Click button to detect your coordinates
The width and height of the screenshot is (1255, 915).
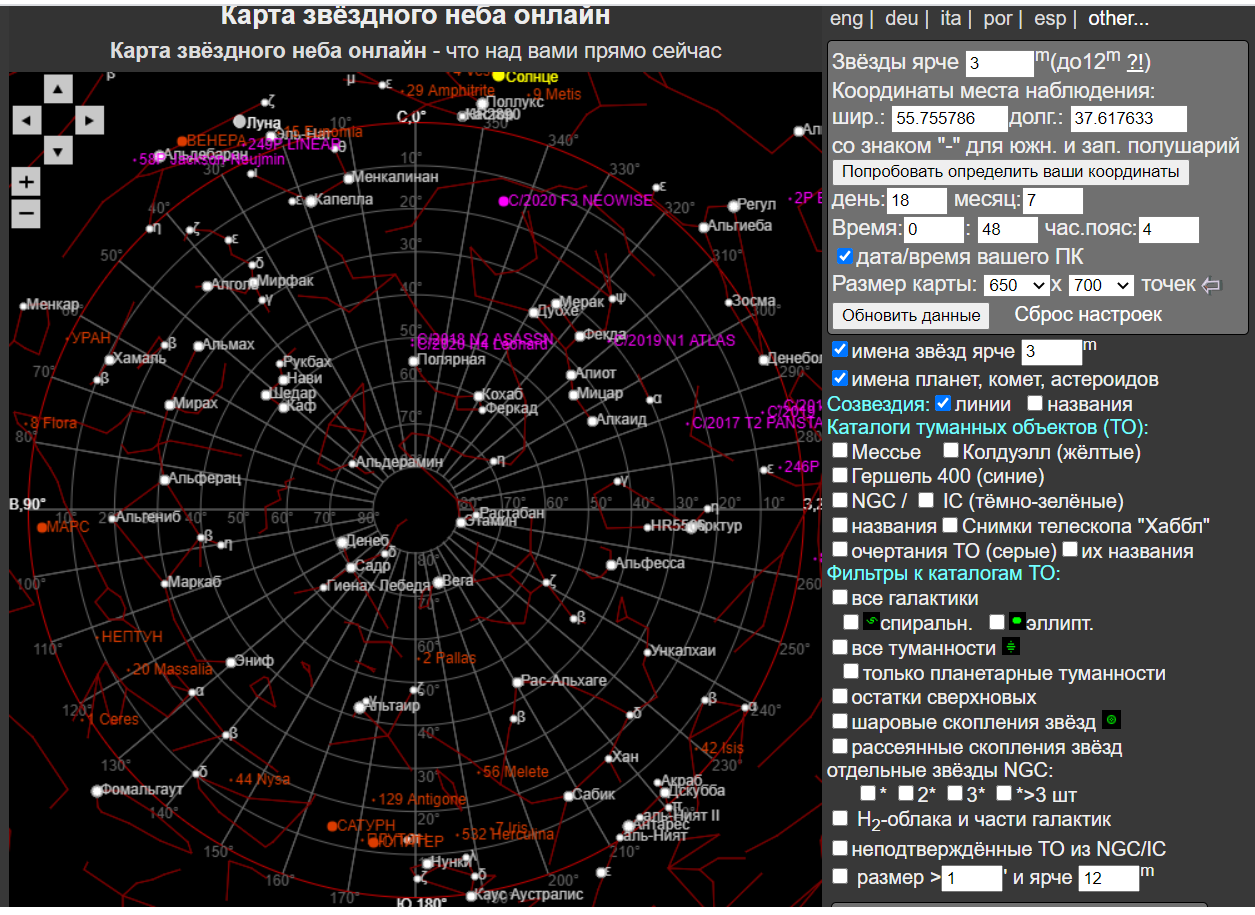click(1010, 172)
